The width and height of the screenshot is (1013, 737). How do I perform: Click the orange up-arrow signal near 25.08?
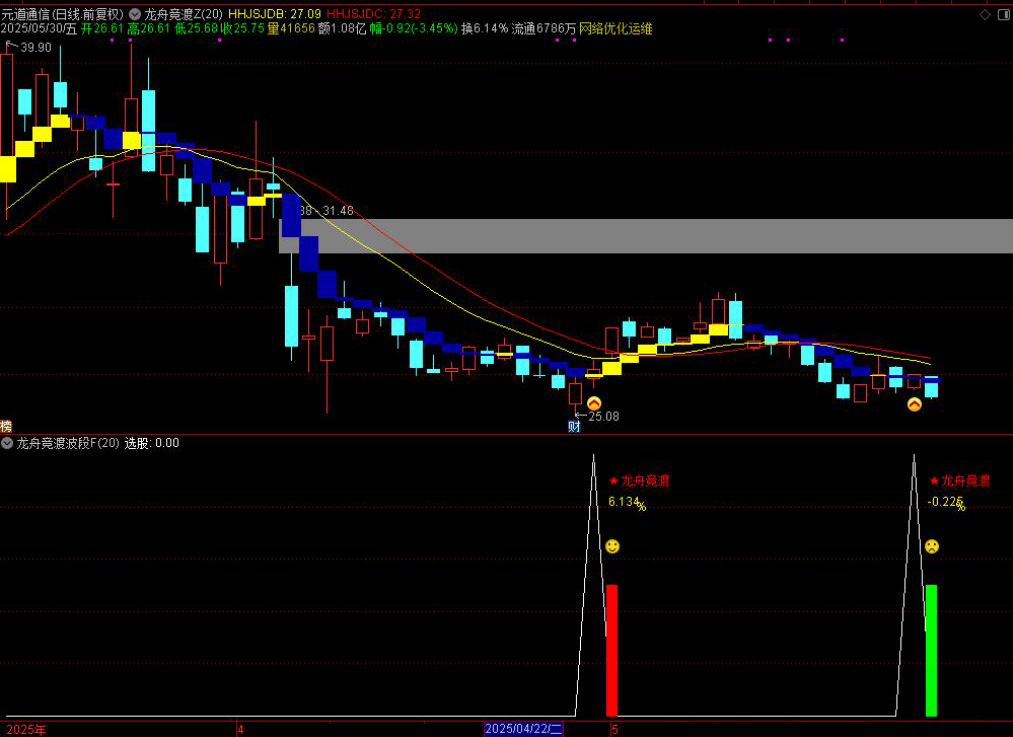594,404
